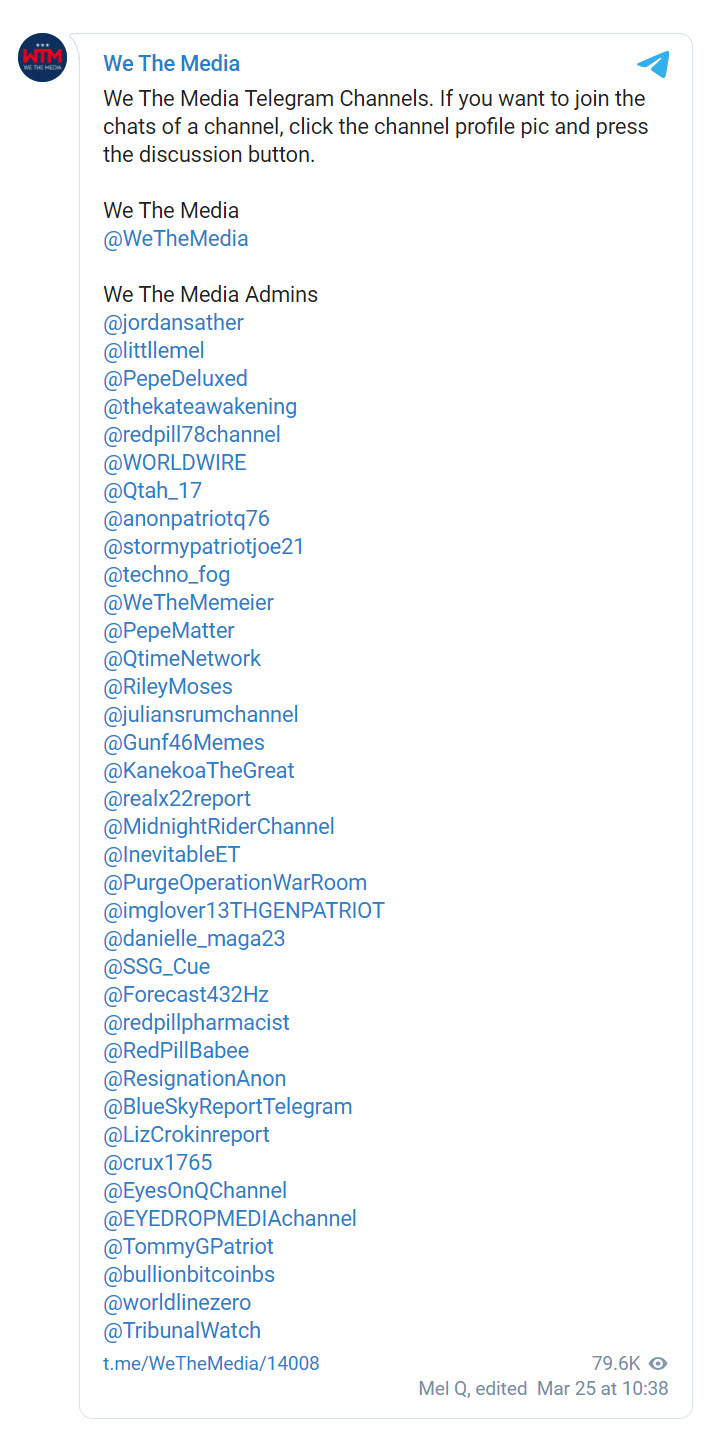Open the @redpill78channel link
This screenshot has height=1445, width=717.
[191, 435]
